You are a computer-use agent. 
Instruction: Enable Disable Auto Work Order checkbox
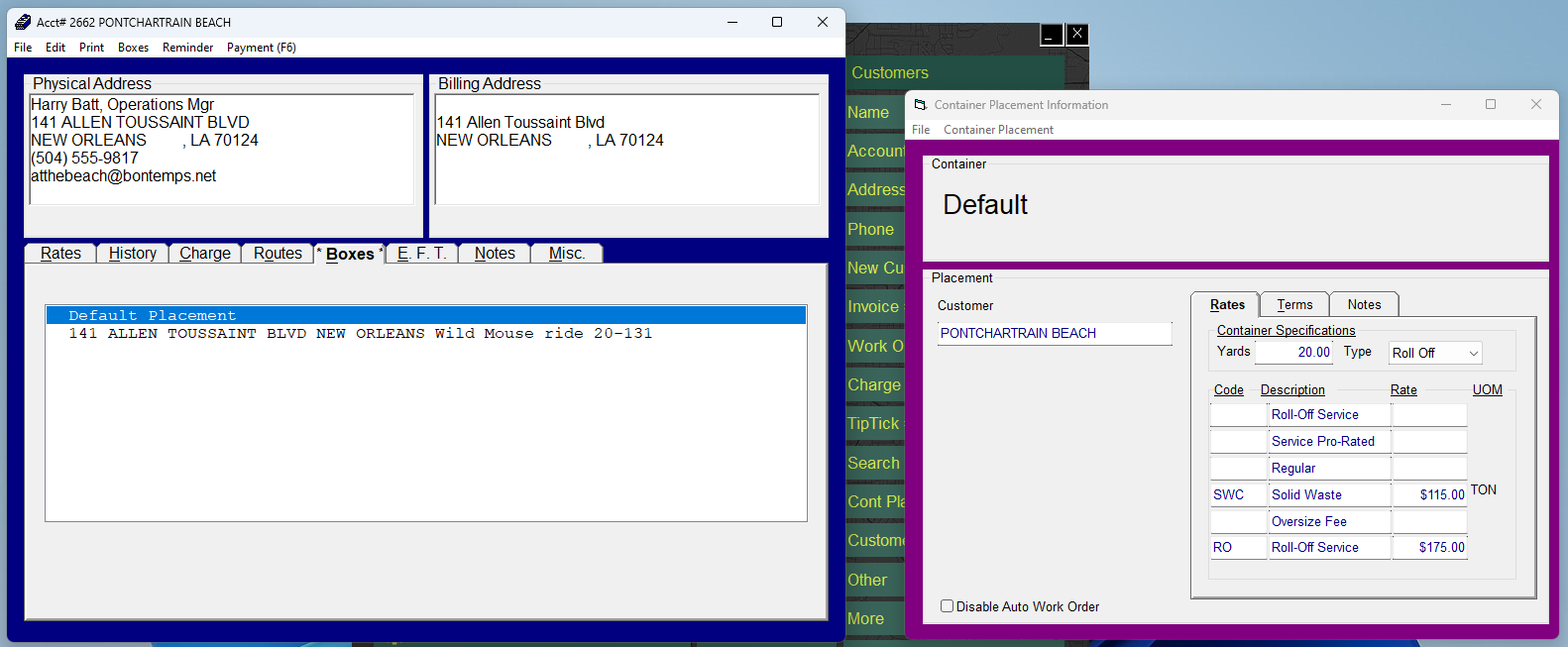(x=948, y=606)
